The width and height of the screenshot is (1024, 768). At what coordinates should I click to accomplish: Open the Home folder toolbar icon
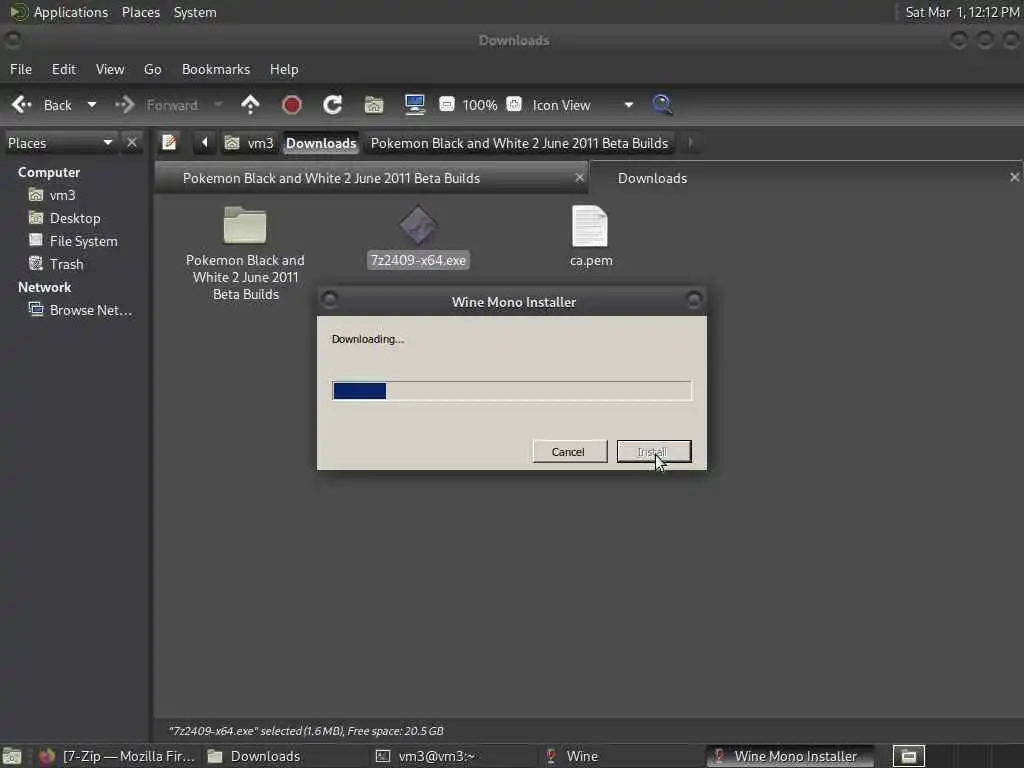[x=374, y=104]
